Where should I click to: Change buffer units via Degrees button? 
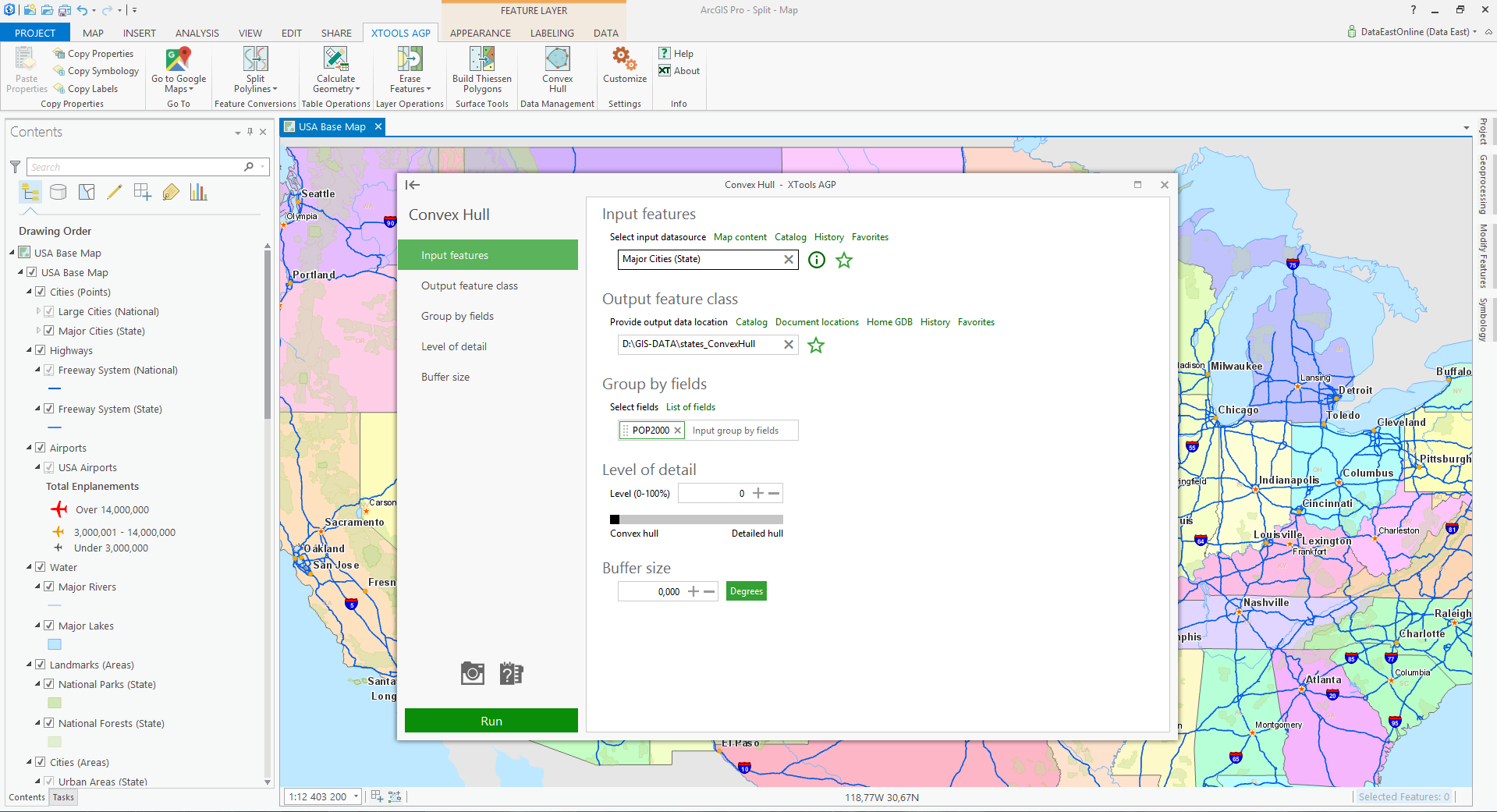[747, 591]
